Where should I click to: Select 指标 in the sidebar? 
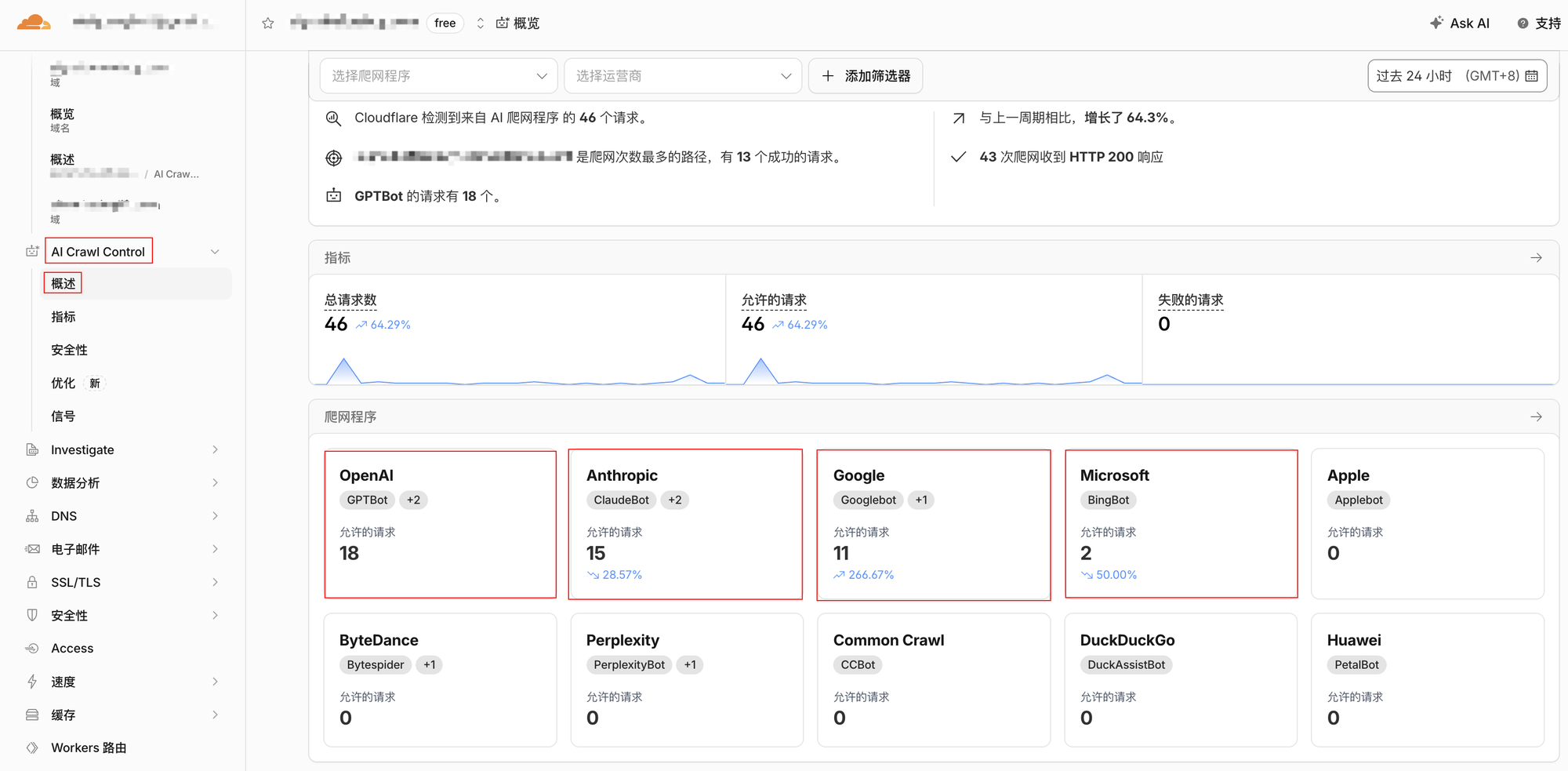(x=64, y=317)
